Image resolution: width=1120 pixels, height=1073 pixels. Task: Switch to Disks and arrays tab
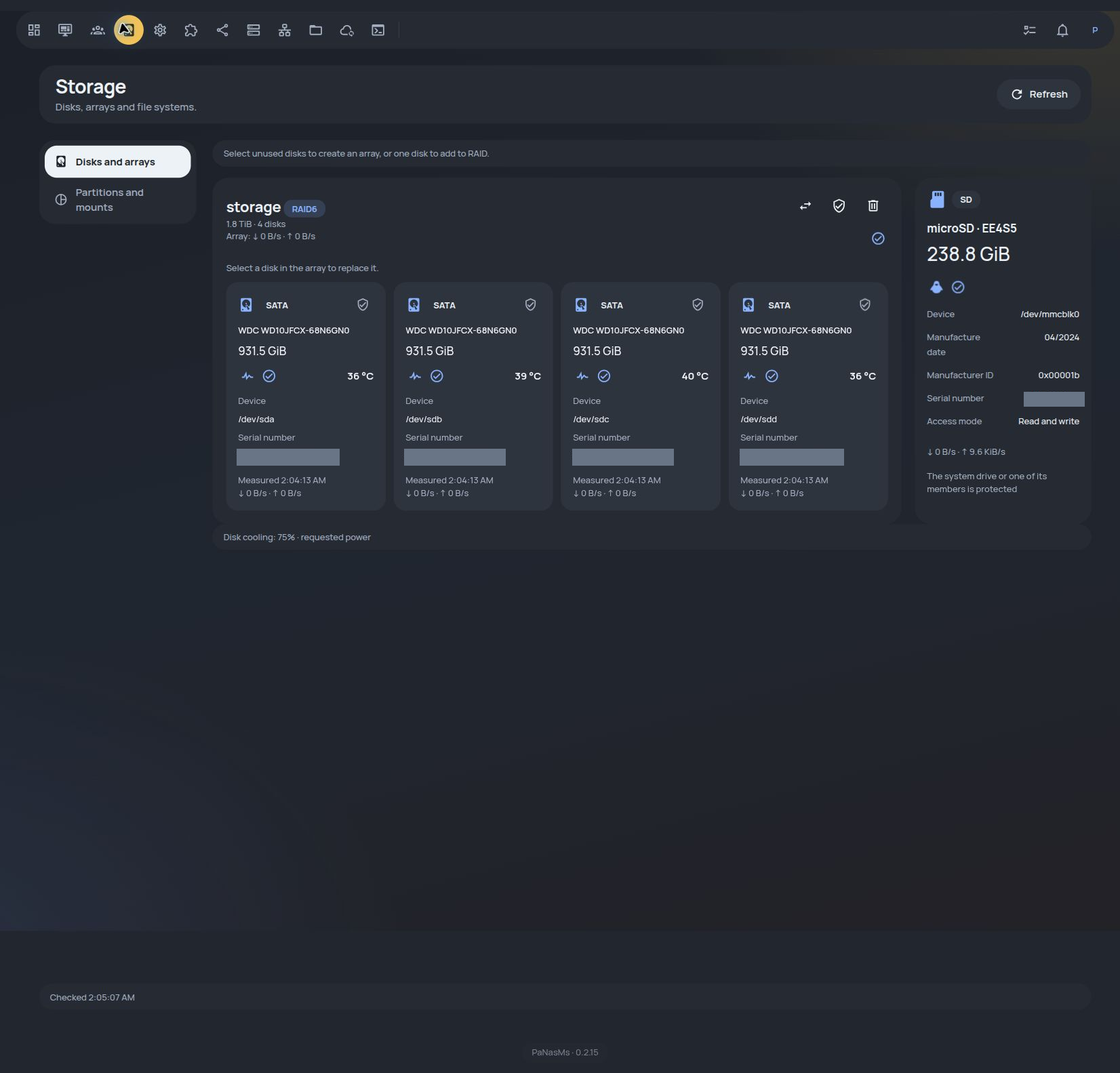pos(118,162)
